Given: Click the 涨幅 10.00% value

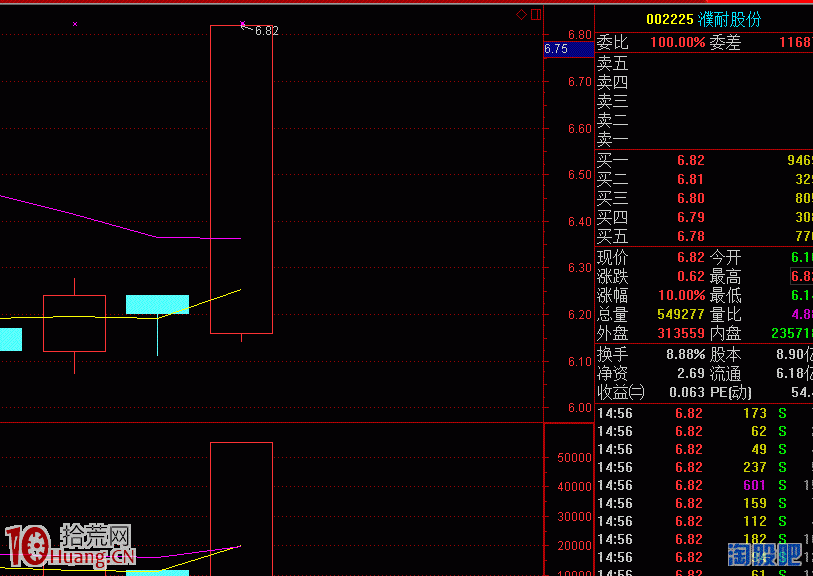Looking at the screenshot, I should (677, 295).
